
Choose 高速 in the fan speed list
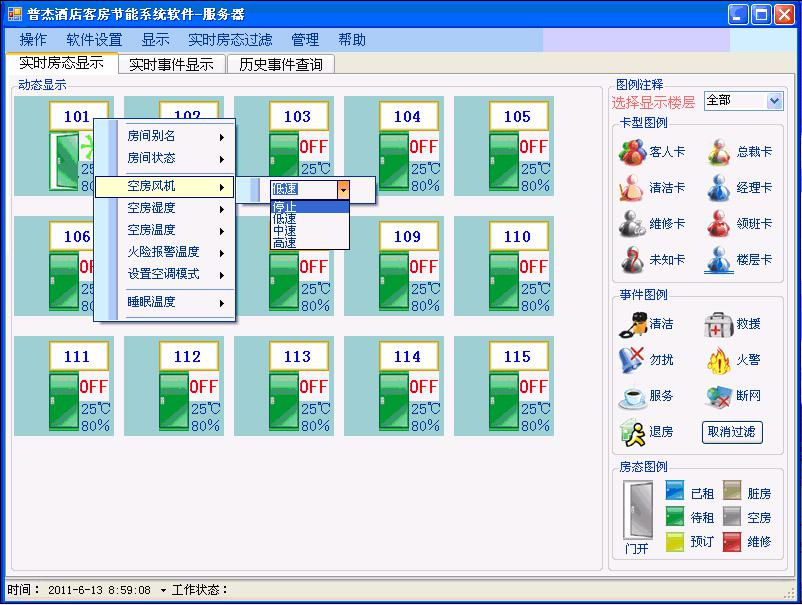click(x=285, y=242)
